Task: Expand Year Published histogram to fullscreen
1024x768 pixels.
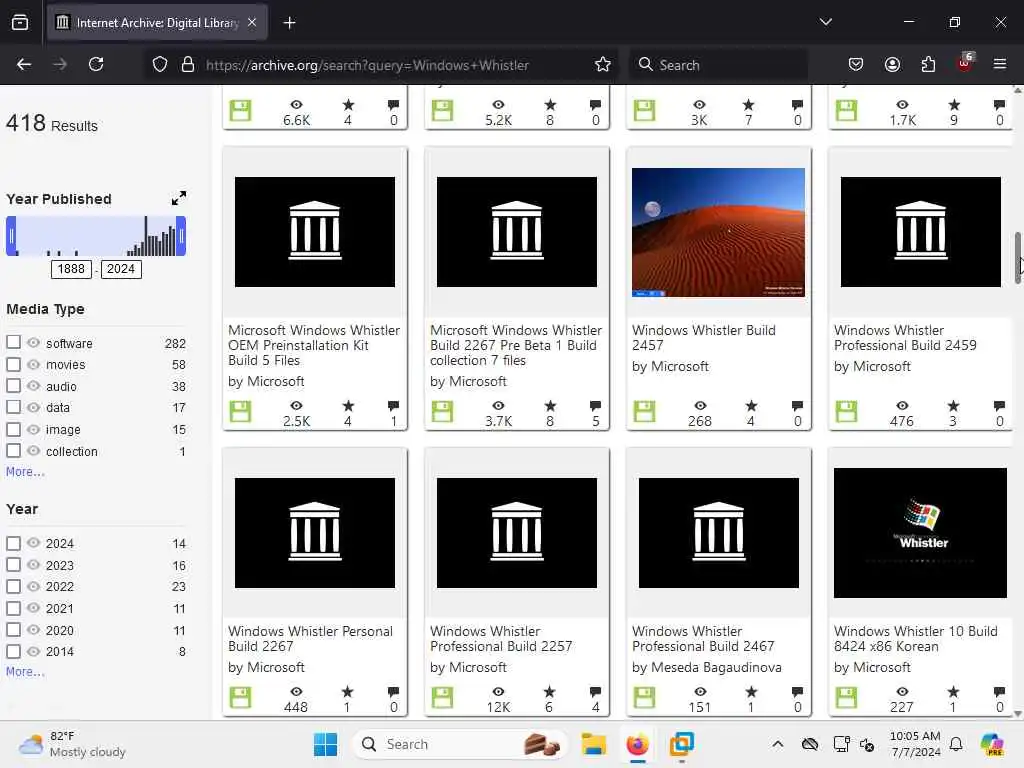Action: (x=178, y=198)
